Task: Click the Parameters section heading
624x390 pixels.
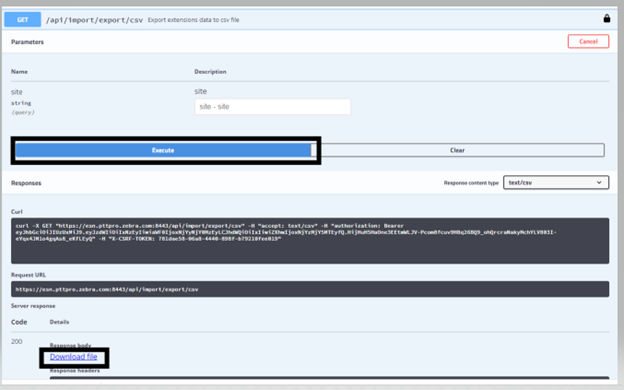Action: (x=27, y=42)
